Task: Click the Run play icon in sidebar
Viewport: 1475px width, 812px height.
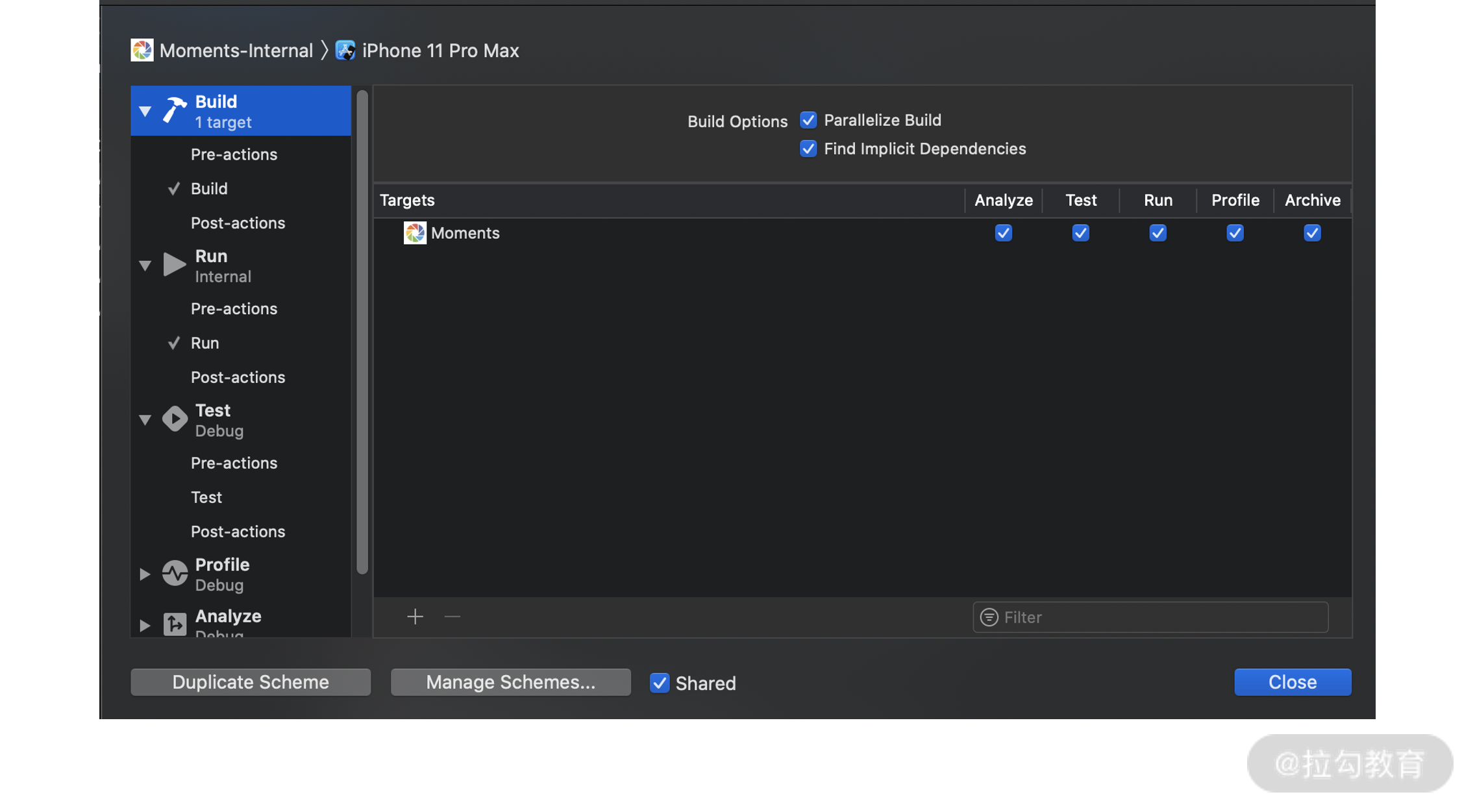Action: [x=174, y=264]
